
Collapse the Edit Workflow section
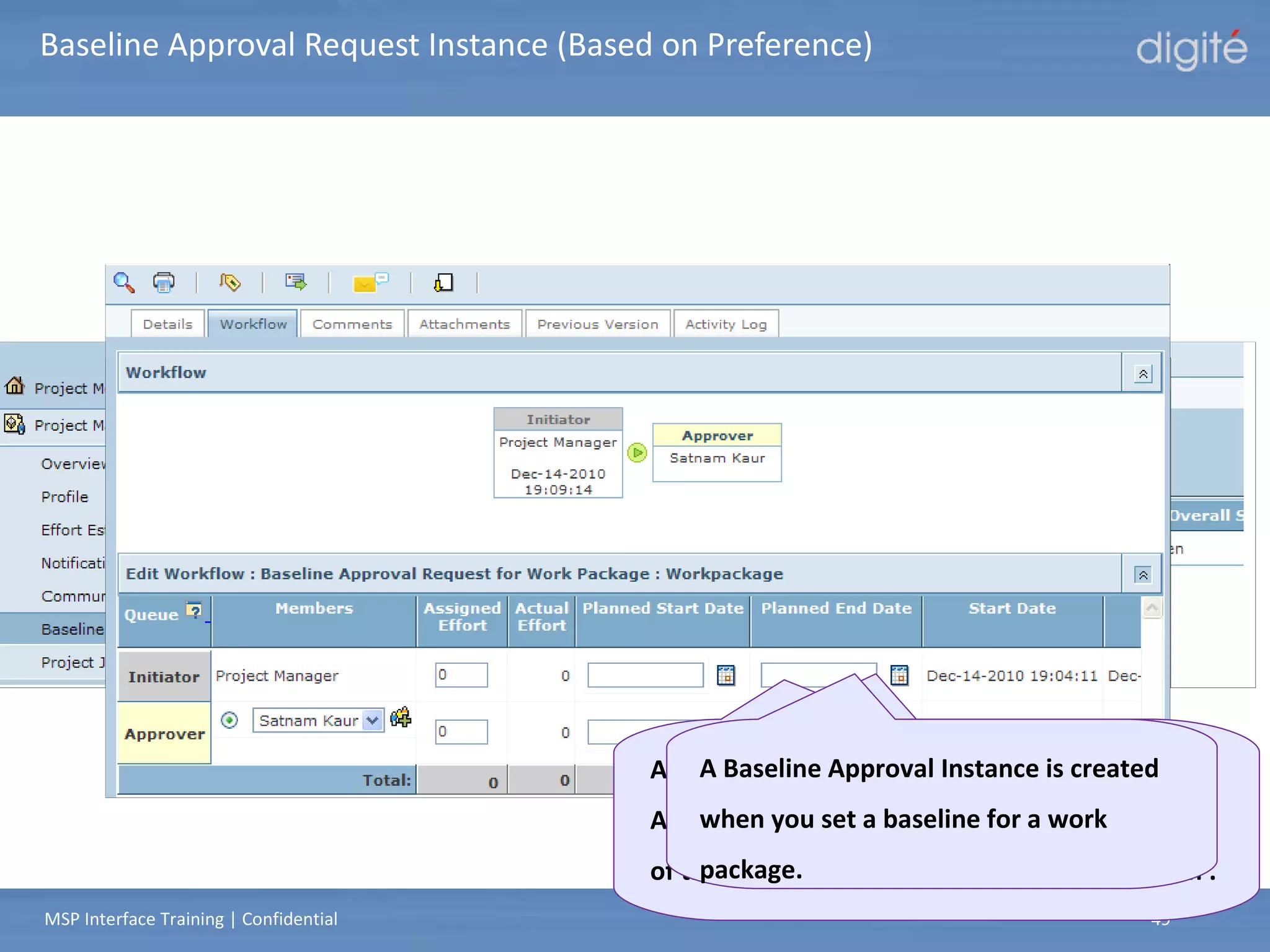(x=1143, y=575)
